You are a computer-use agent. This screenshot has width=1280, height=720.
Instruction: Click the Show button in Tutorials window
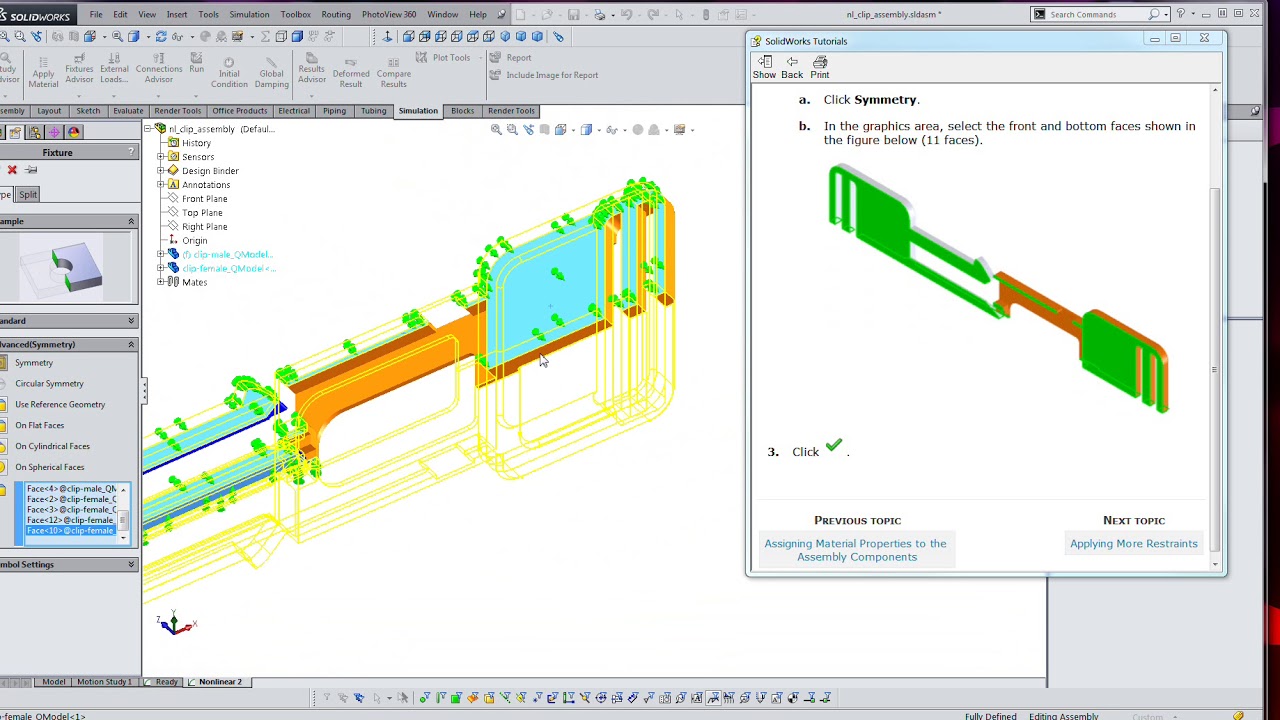(764, 67)
